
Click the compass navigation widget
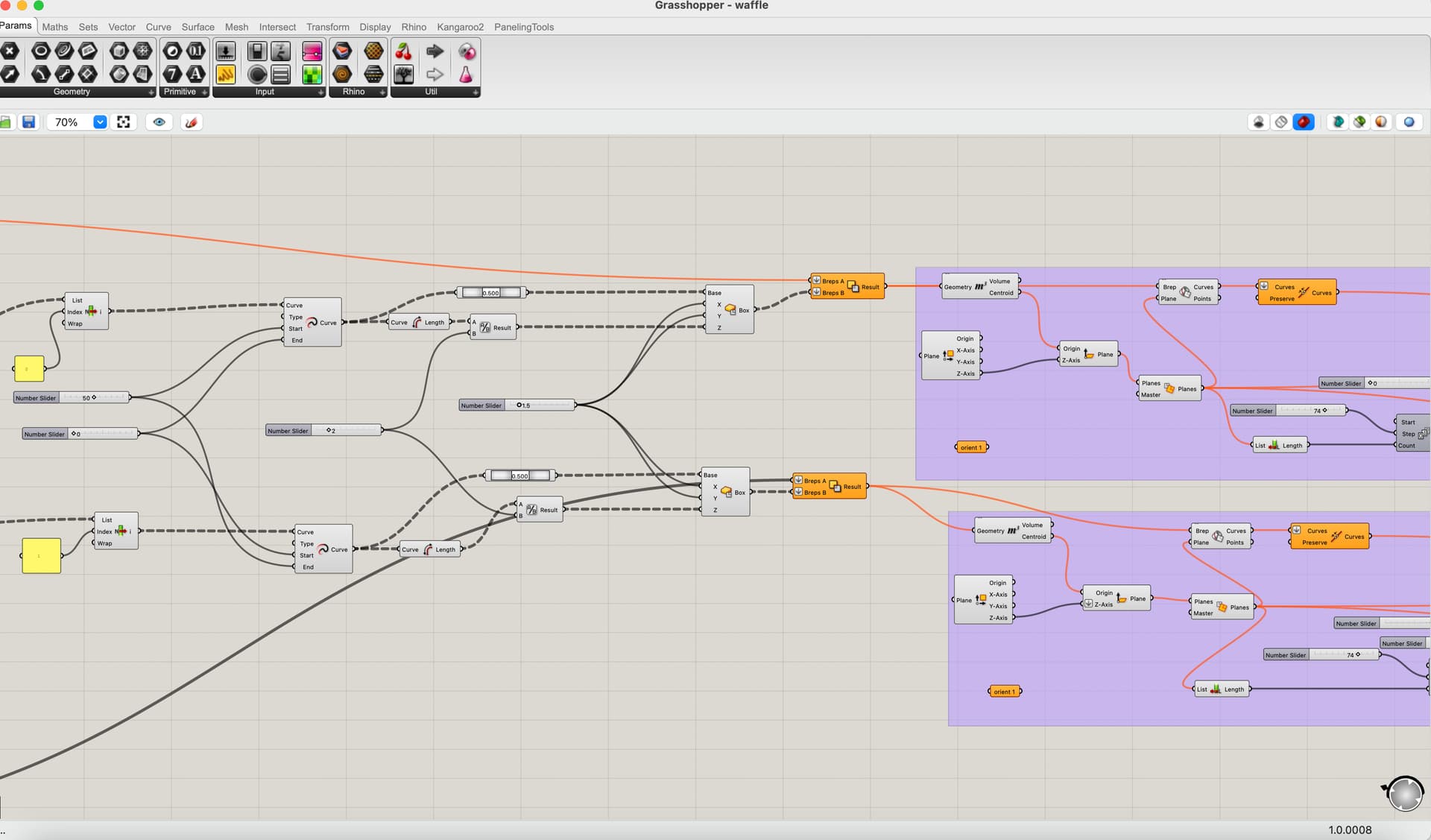1405,793
